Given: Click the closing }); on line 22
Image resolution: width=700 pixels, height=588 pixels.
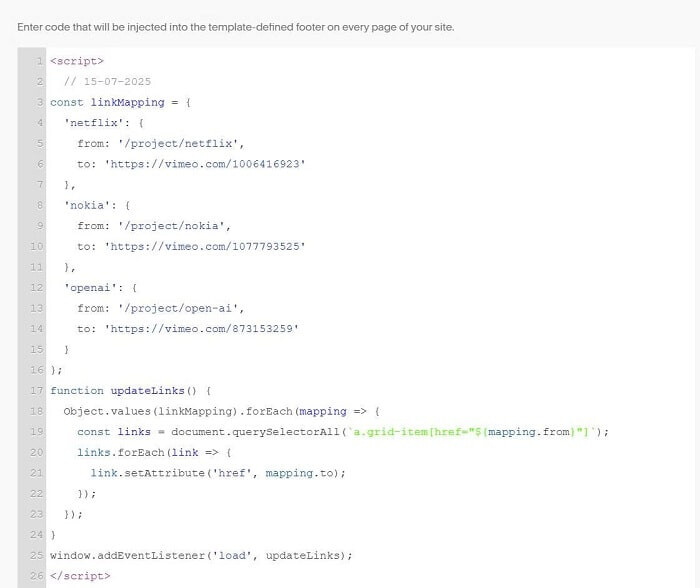Looking at the screenshot, I should click(x=87, y=494).
